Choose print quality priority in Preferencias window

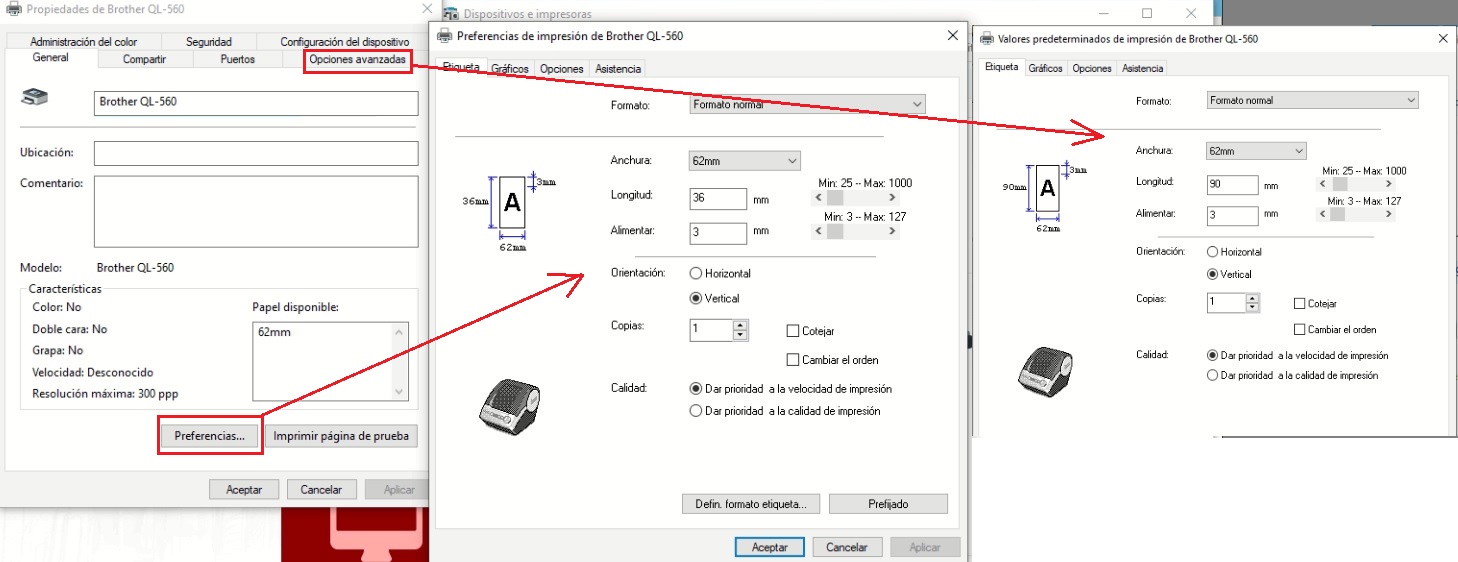click(x=696, y=411)
